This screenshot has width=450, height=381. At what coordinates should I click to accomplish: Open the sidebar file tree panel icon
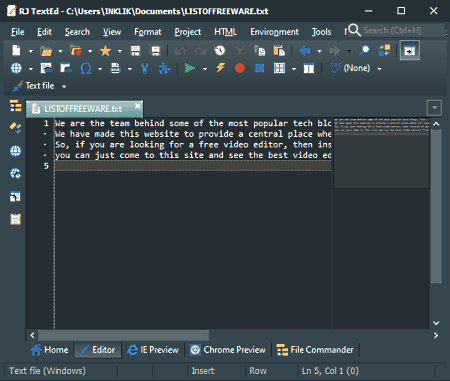pyautogui.click(x=15, y=106)
